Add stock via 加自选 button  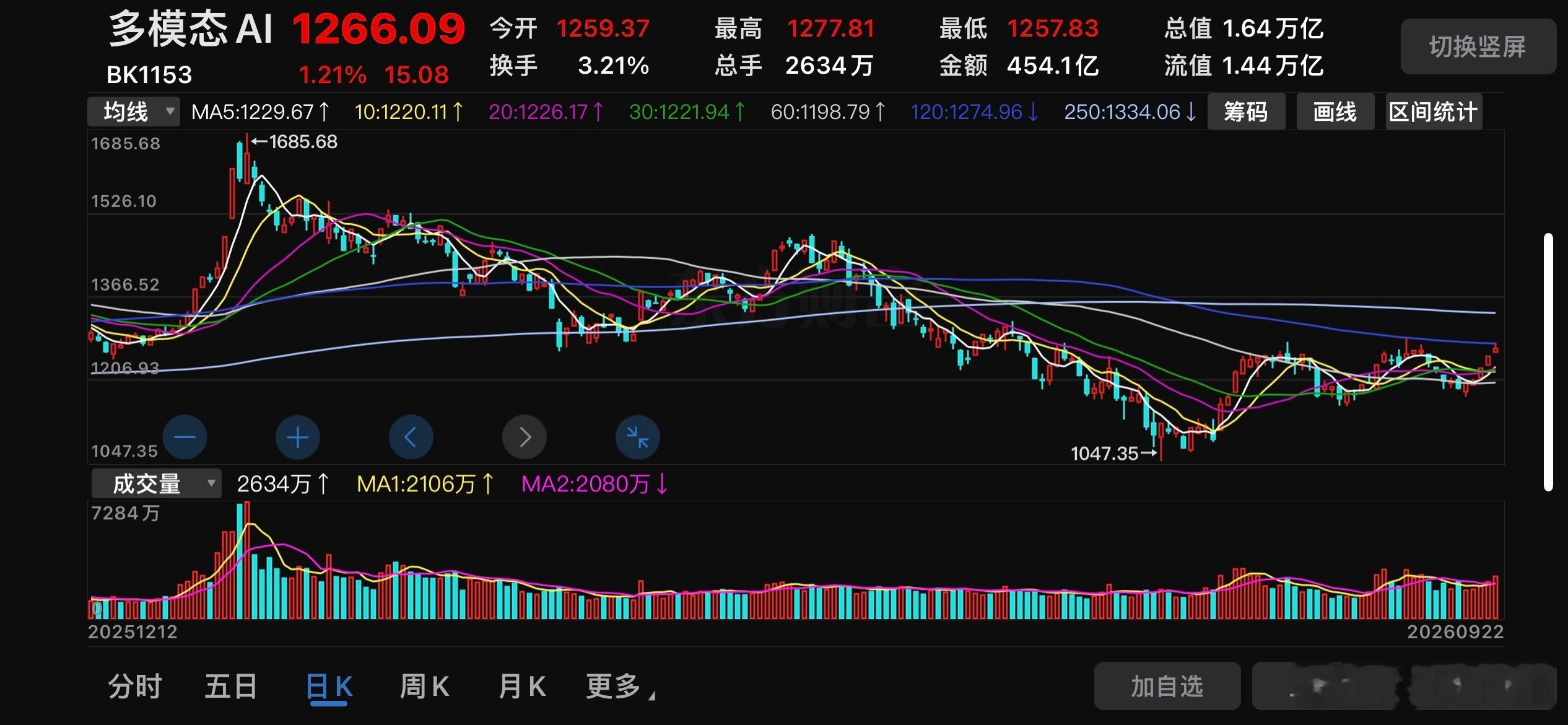(x=1167, y=686)
